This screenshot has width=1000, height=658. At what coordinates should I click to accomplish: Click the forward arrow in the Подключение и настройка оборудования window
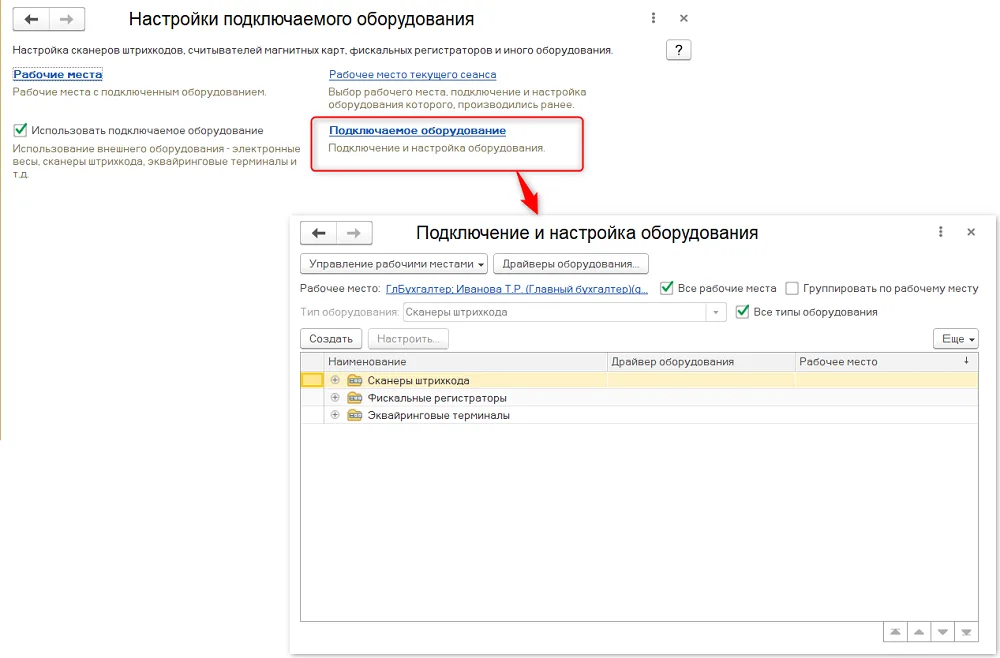pos(354,233)
